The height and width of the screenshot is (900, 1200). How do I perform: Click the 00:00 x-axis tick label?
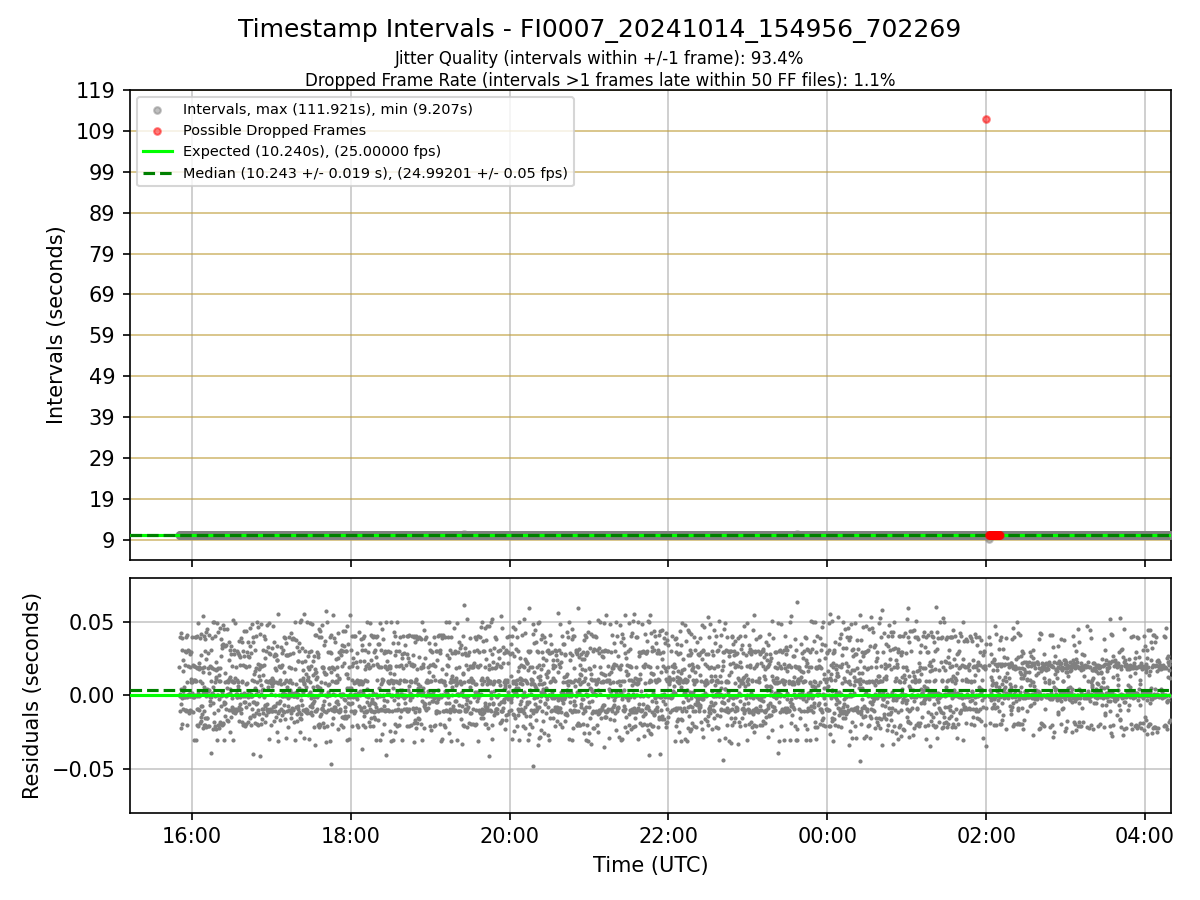click(x=827, y=835)
